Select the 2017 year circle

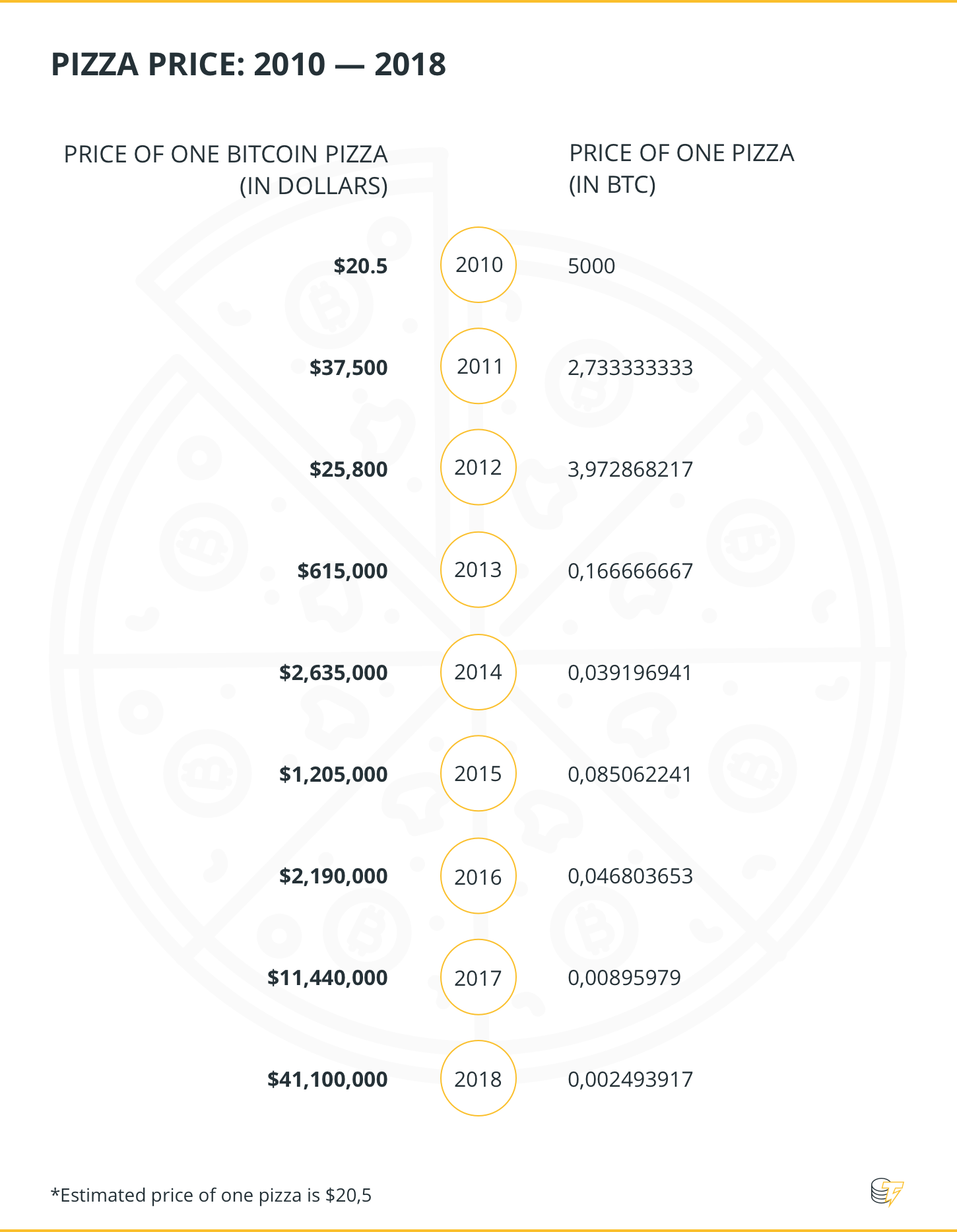click(x=478, y=978)
